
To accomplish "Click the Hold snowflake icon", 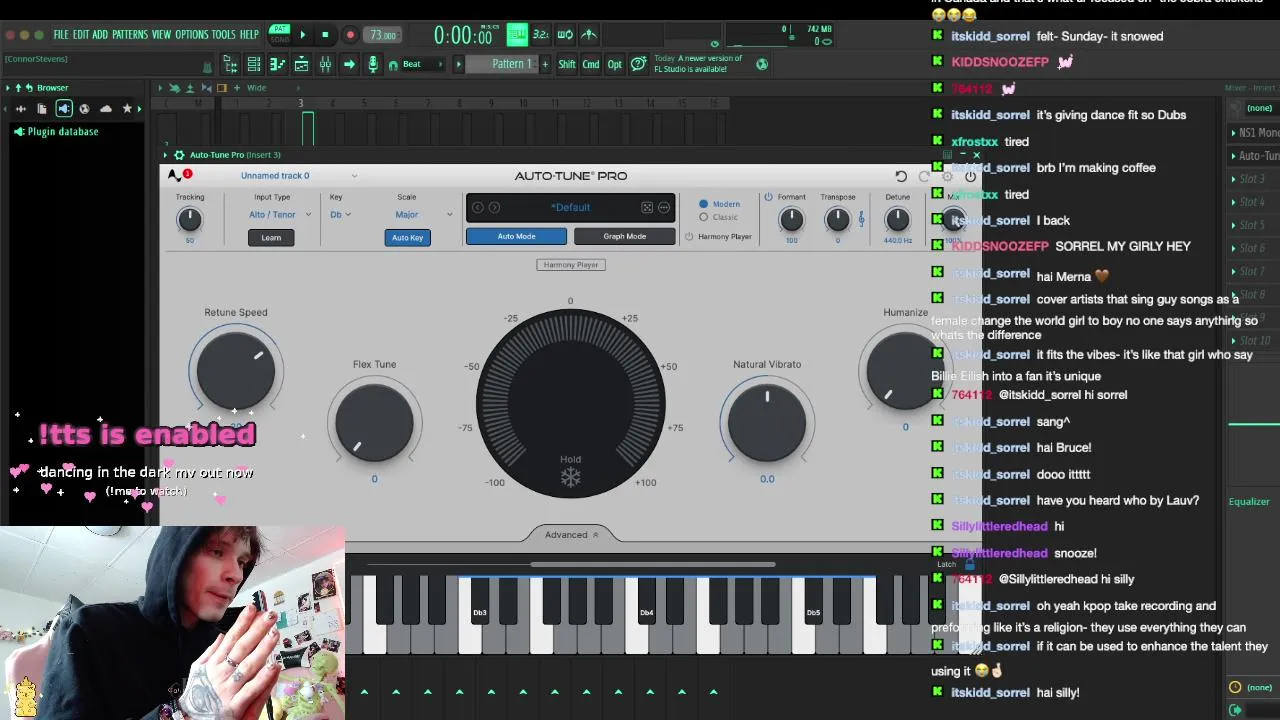I will [570, 478].
